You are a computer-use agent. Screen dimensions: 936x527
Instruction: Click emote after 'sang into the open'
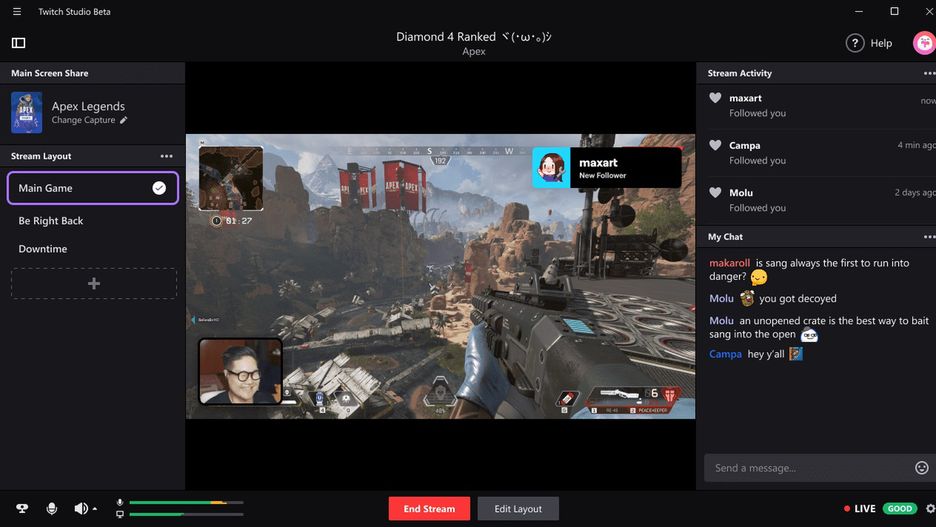click(809, 335)
